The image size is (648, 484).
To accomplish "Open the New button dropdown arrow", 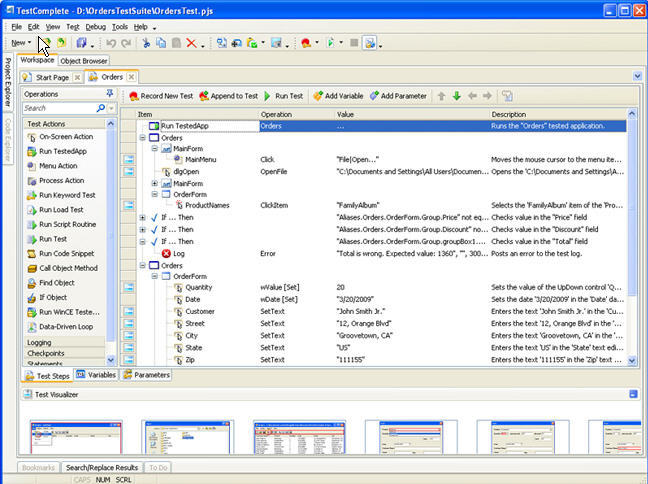I will [x=29, y=43].
